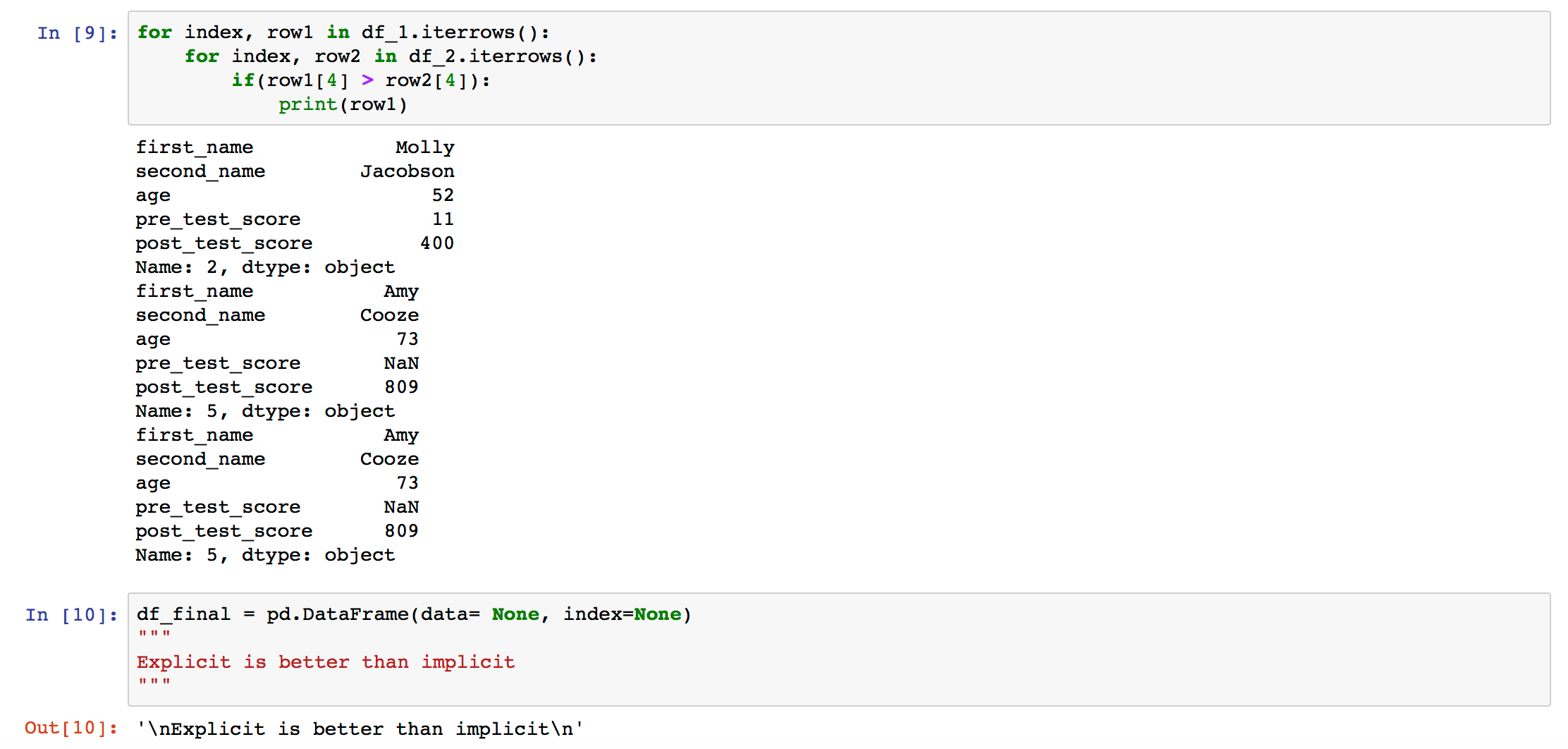
Task: Click the NaN pre_test_score value in output
Action: 401,363
